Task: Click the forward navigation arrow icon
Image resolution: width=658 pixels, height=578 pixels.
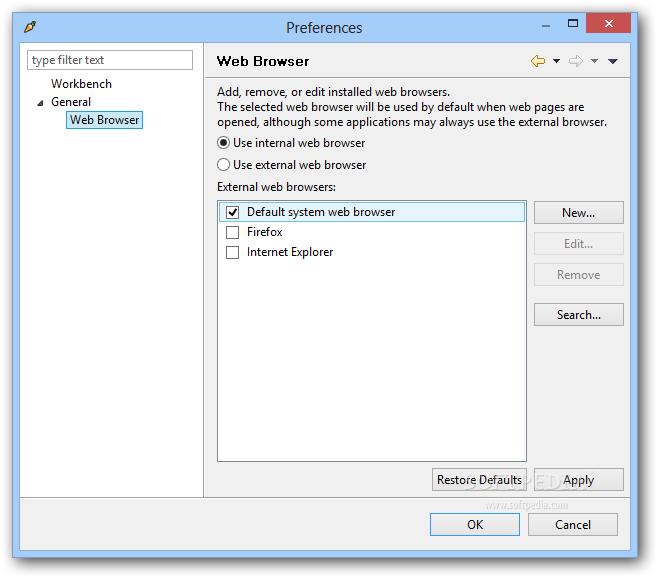Action: pyautogui.click(x=576, y=61)
